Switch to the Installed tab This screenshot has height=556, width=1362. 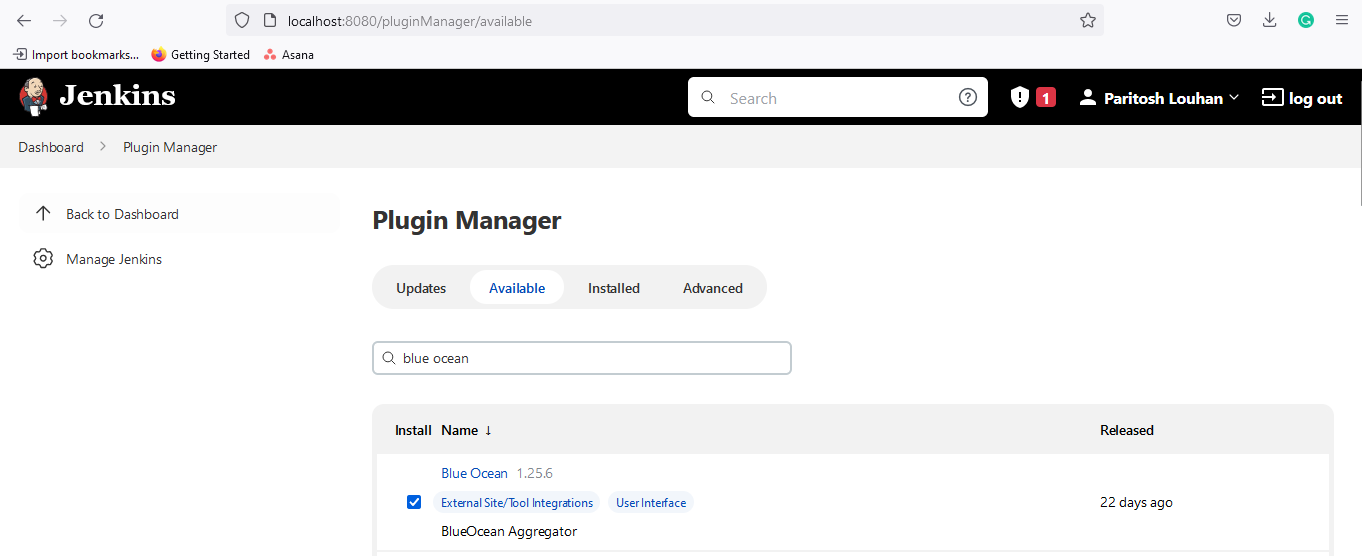[x=613, y=288]
